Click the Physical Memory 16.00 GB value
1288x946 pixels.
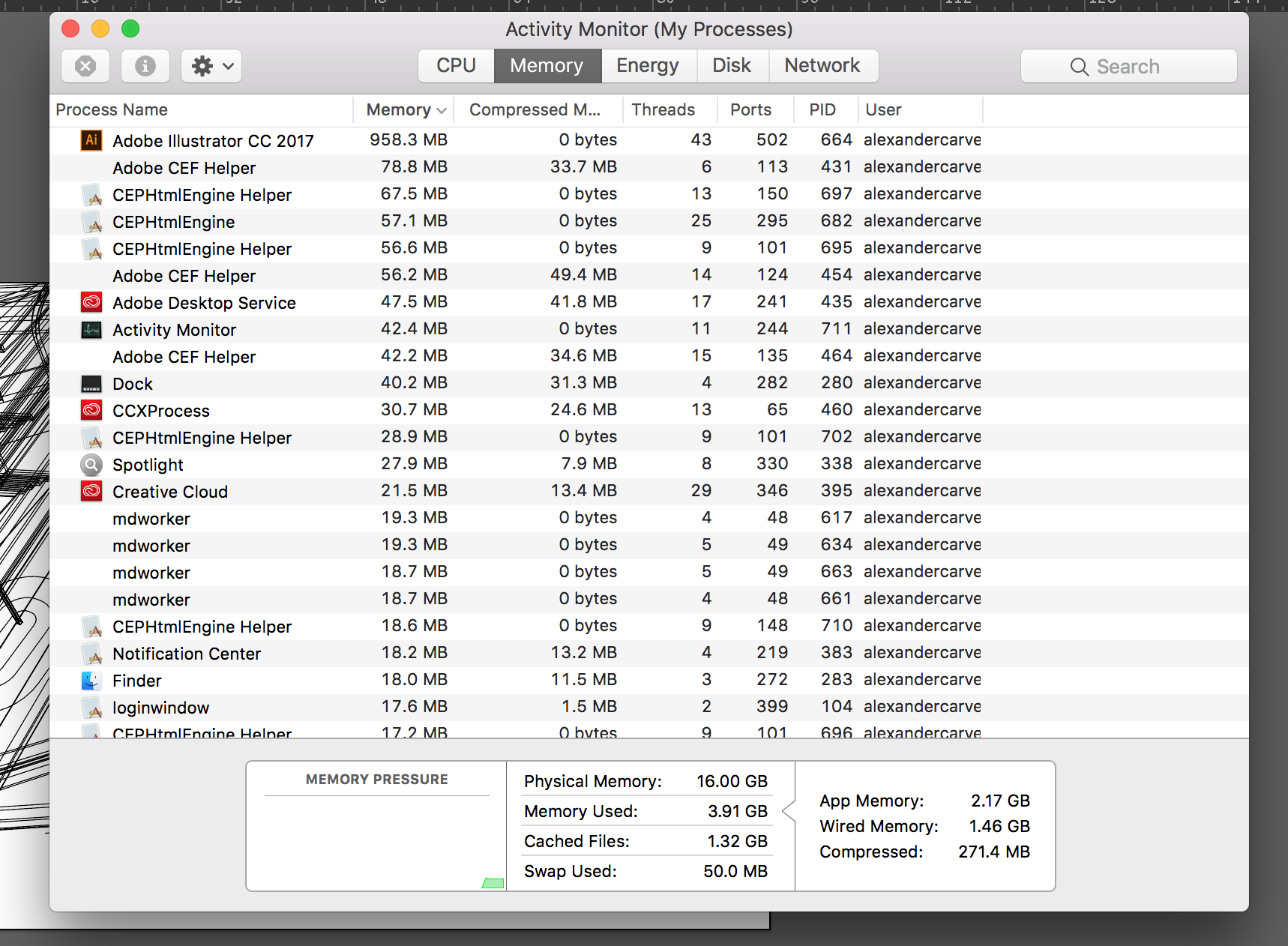pyautogui.click(x=732, y=782)
